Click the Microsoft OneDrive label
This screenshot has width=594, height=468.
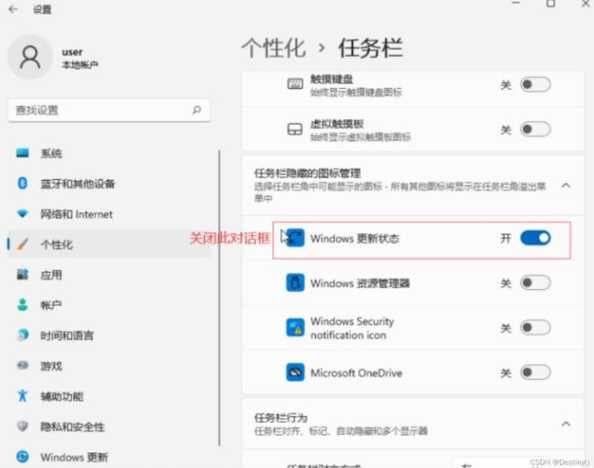click(x=356, y=373)
